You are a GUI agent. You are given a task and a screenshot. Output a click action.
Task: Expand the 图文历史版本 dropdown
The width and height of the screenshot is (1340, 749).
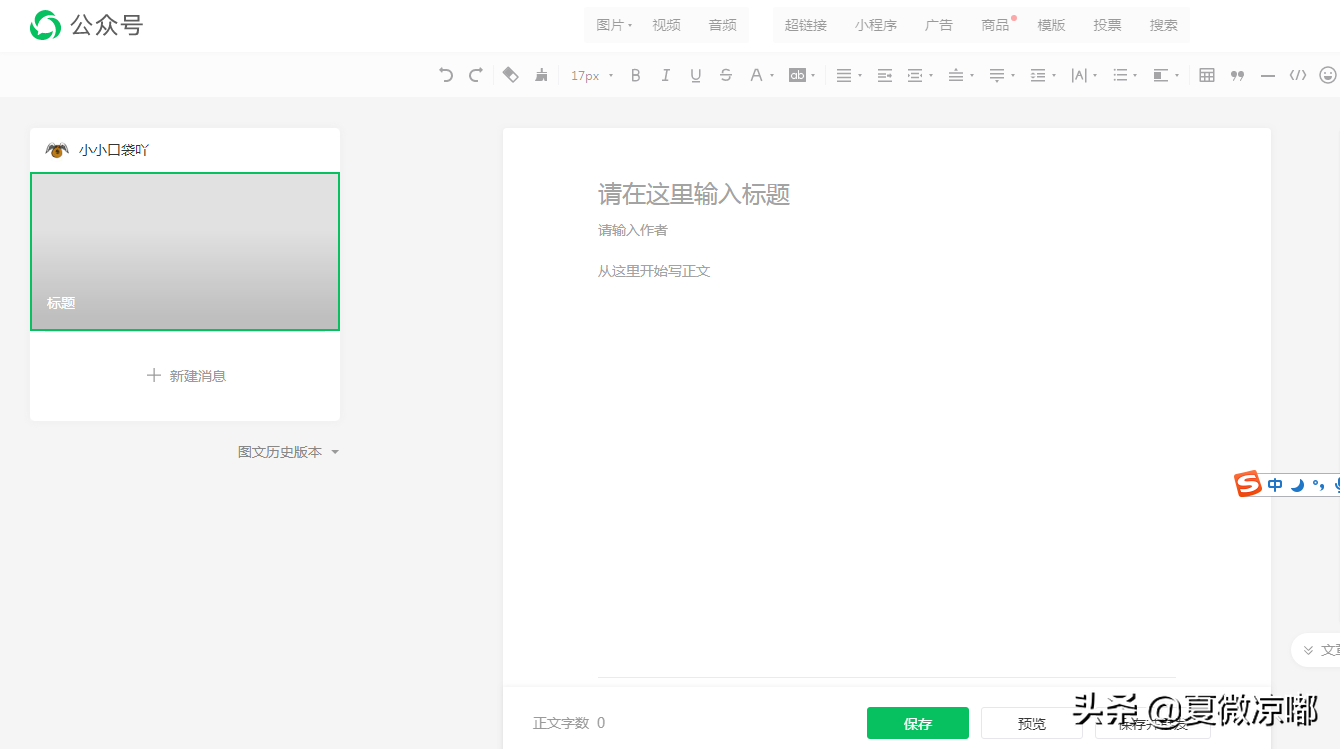point(288,451)
